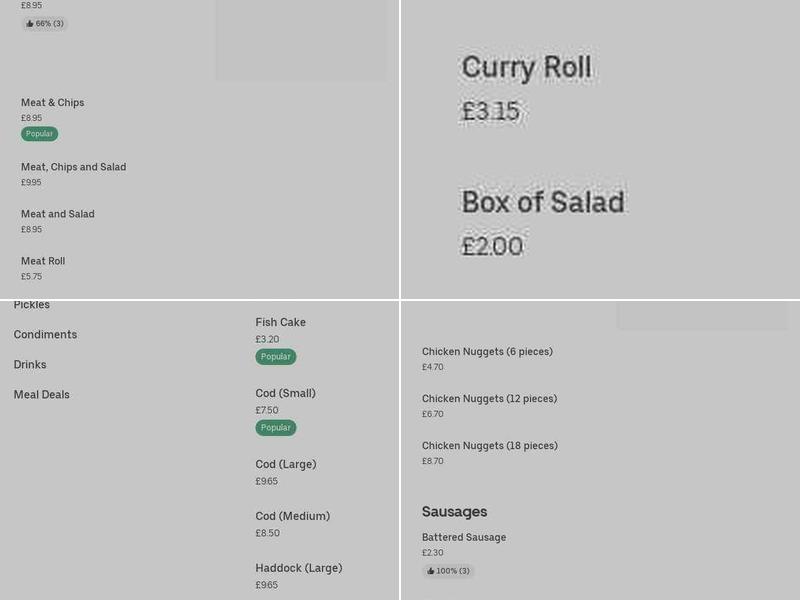Click the 'Popular' badge under Fish Cake
This screenshot has height=600, width=800.
tap(275, 356)
